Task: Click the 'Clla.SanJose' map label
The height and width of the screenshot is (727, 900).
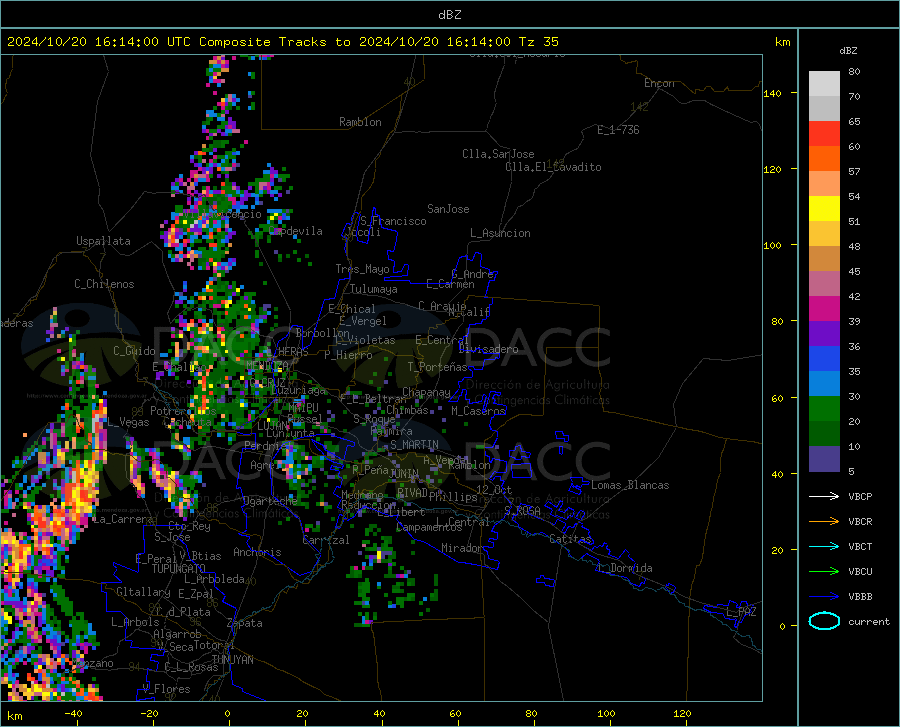Action: tap(498, 154)
